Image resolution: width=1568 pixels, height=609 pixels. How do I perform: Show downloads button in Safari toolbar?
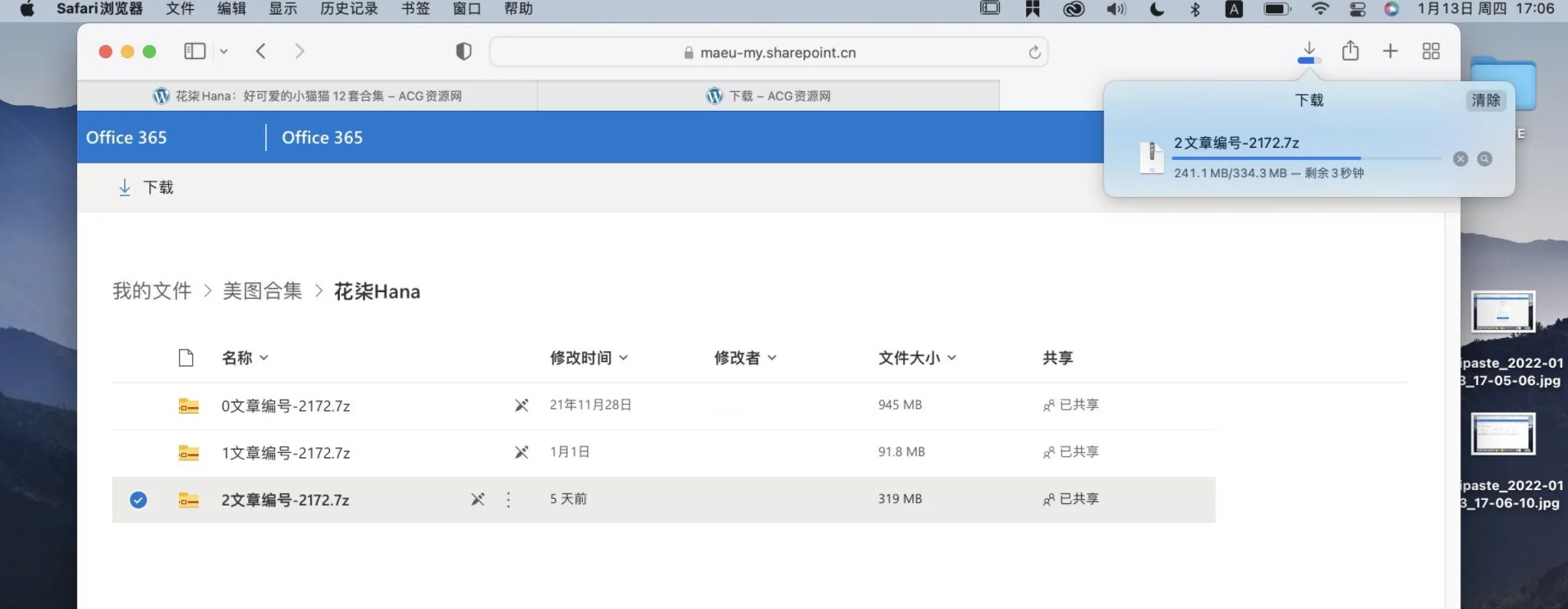(1309, 52)
